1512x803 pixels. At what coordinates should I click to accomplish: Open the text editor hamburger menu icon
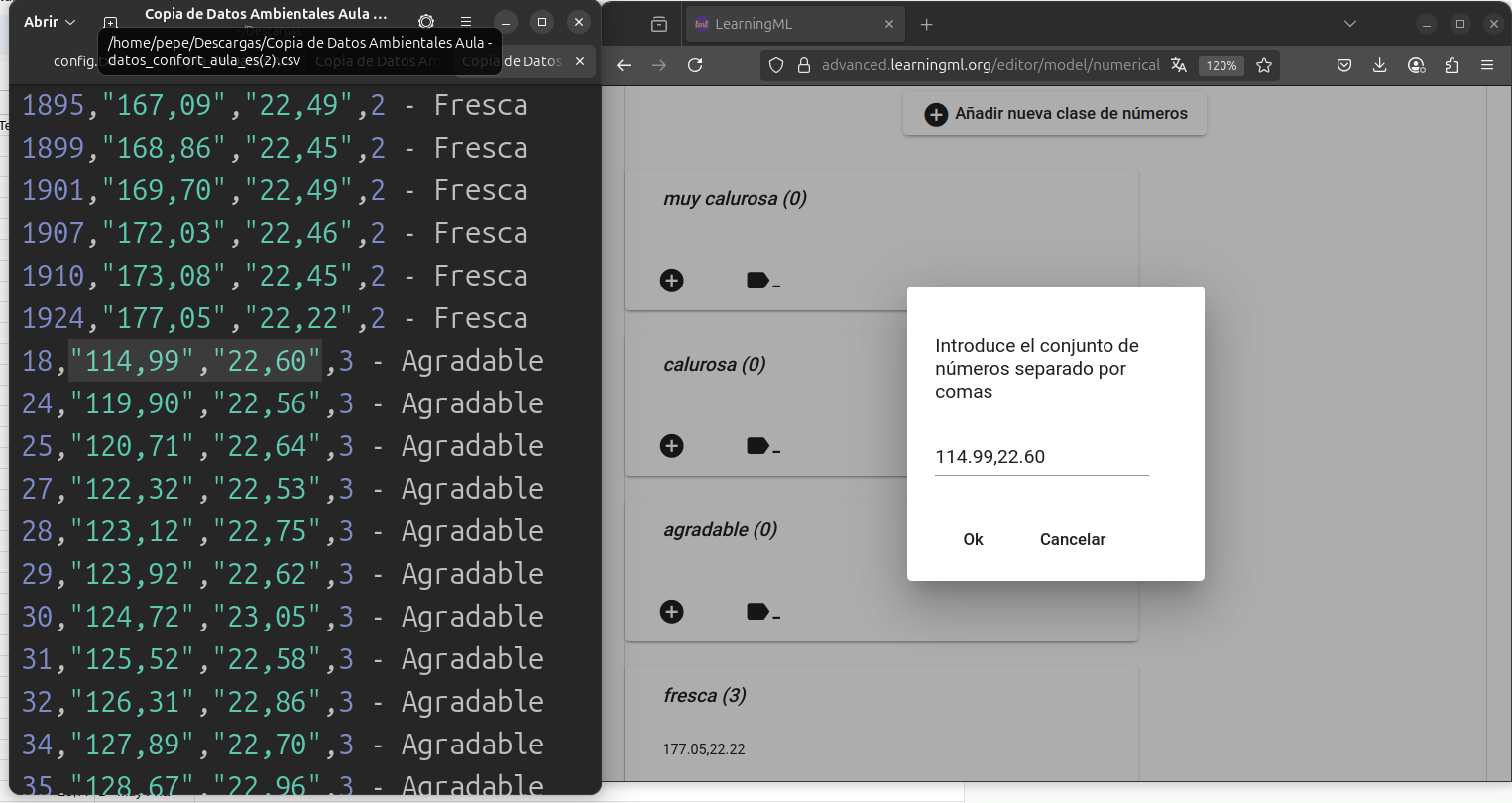[x=464, y=20]
